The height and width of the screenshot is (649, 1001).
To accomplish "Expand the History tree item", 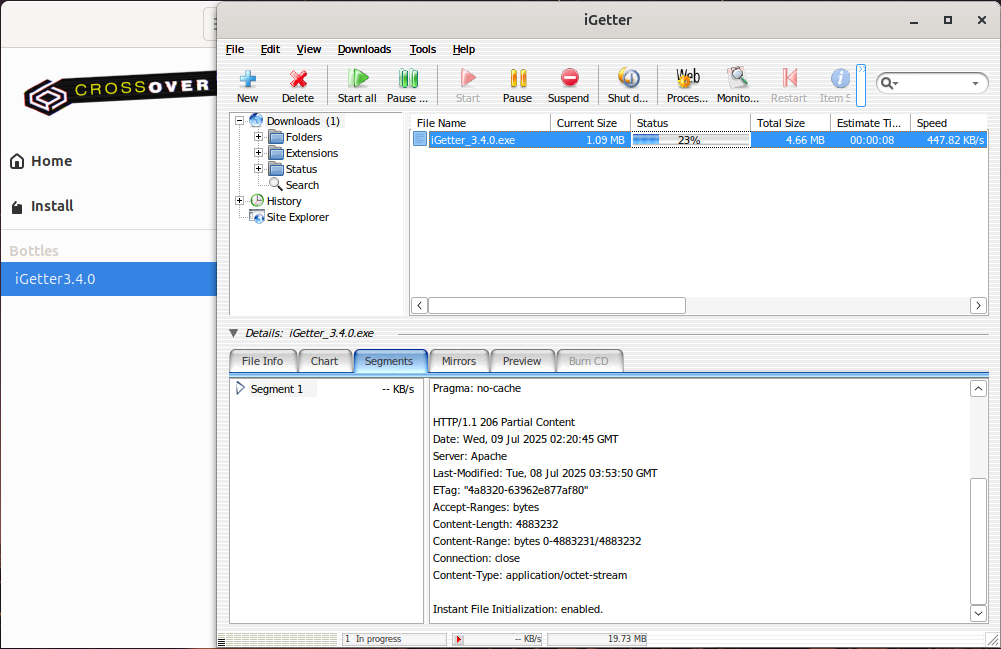I will coord(238,200).
